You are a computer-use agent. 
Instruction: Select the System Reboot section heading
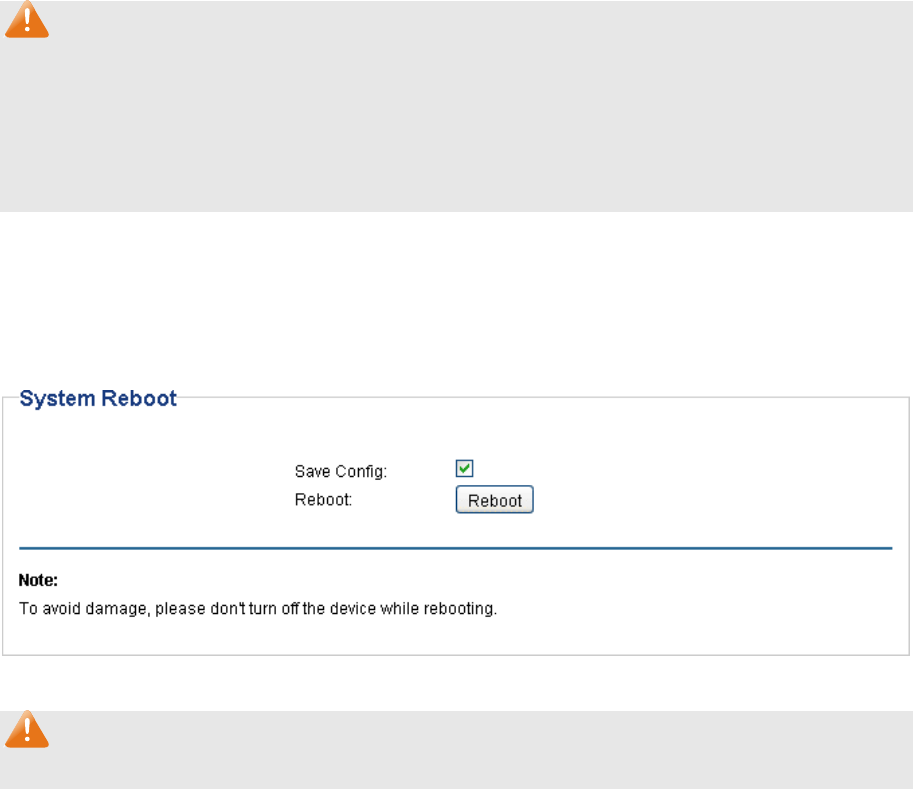click(x=98, y=398)
